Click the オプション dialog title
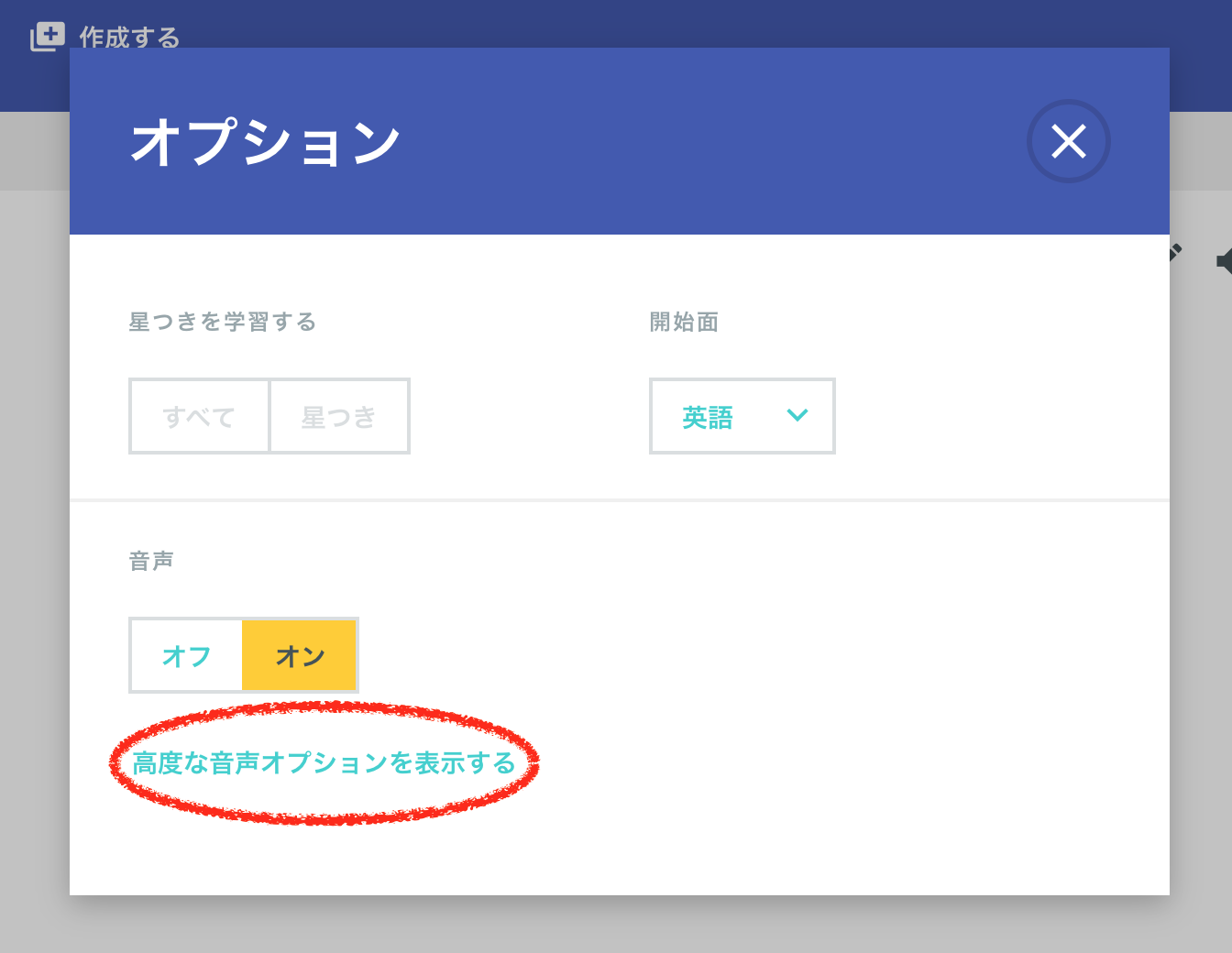Screen dimensions: 1232x953 266,143
